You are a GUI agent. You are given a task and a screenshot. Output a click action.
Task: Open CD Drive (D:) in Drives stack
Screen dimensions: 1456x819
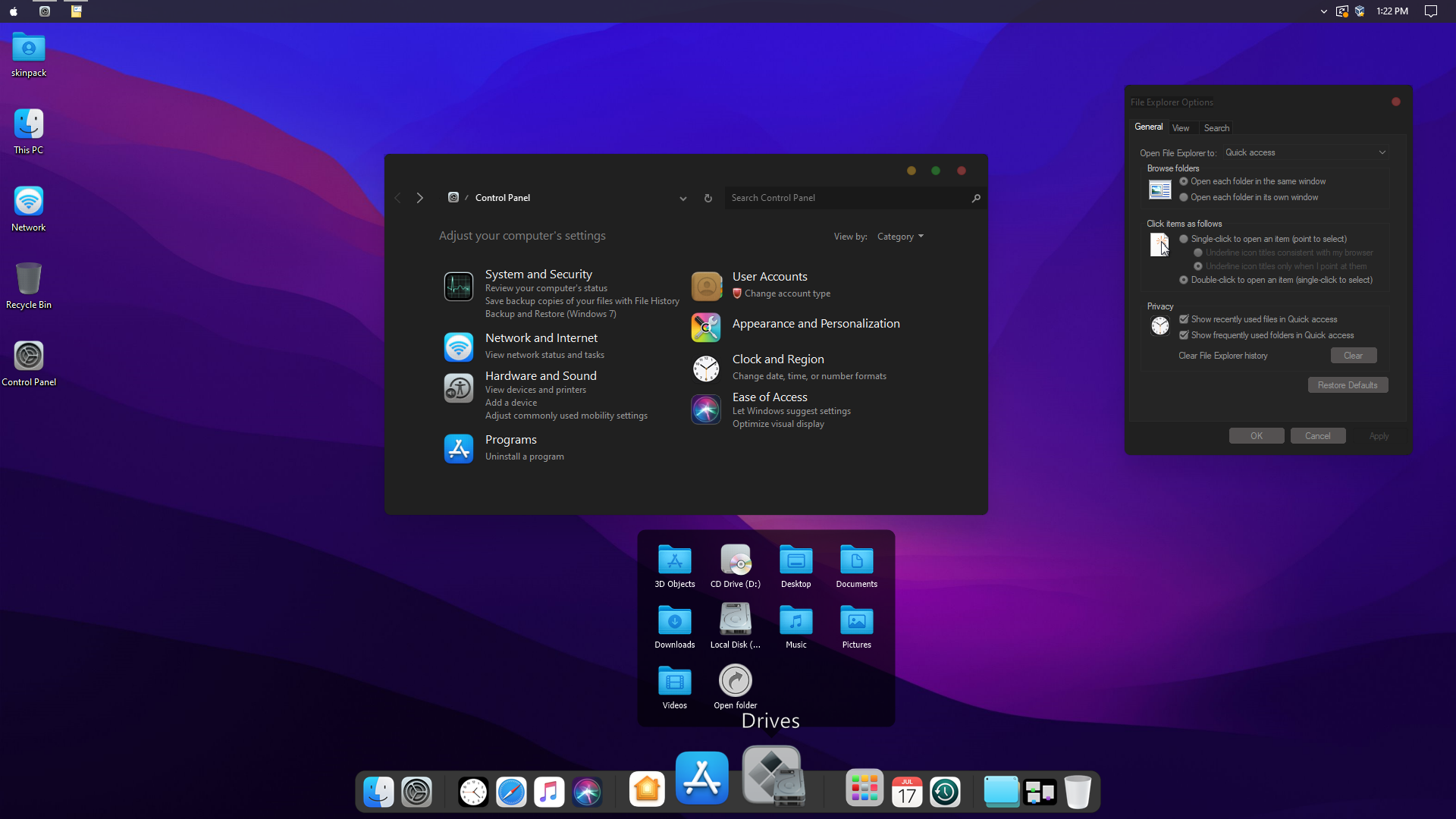click(735, 563)
